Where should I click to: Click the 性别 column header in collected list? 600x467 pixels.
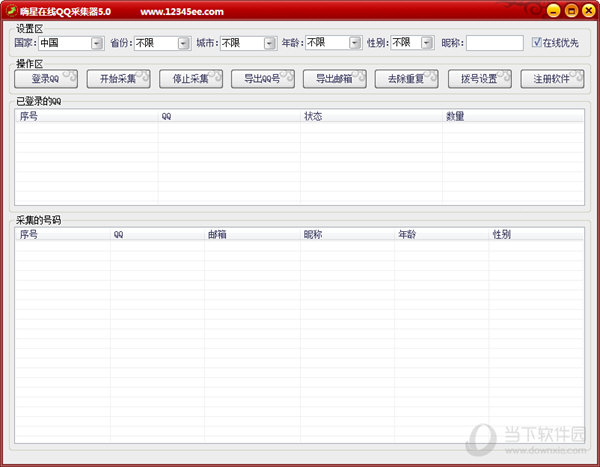pos(536,234)
